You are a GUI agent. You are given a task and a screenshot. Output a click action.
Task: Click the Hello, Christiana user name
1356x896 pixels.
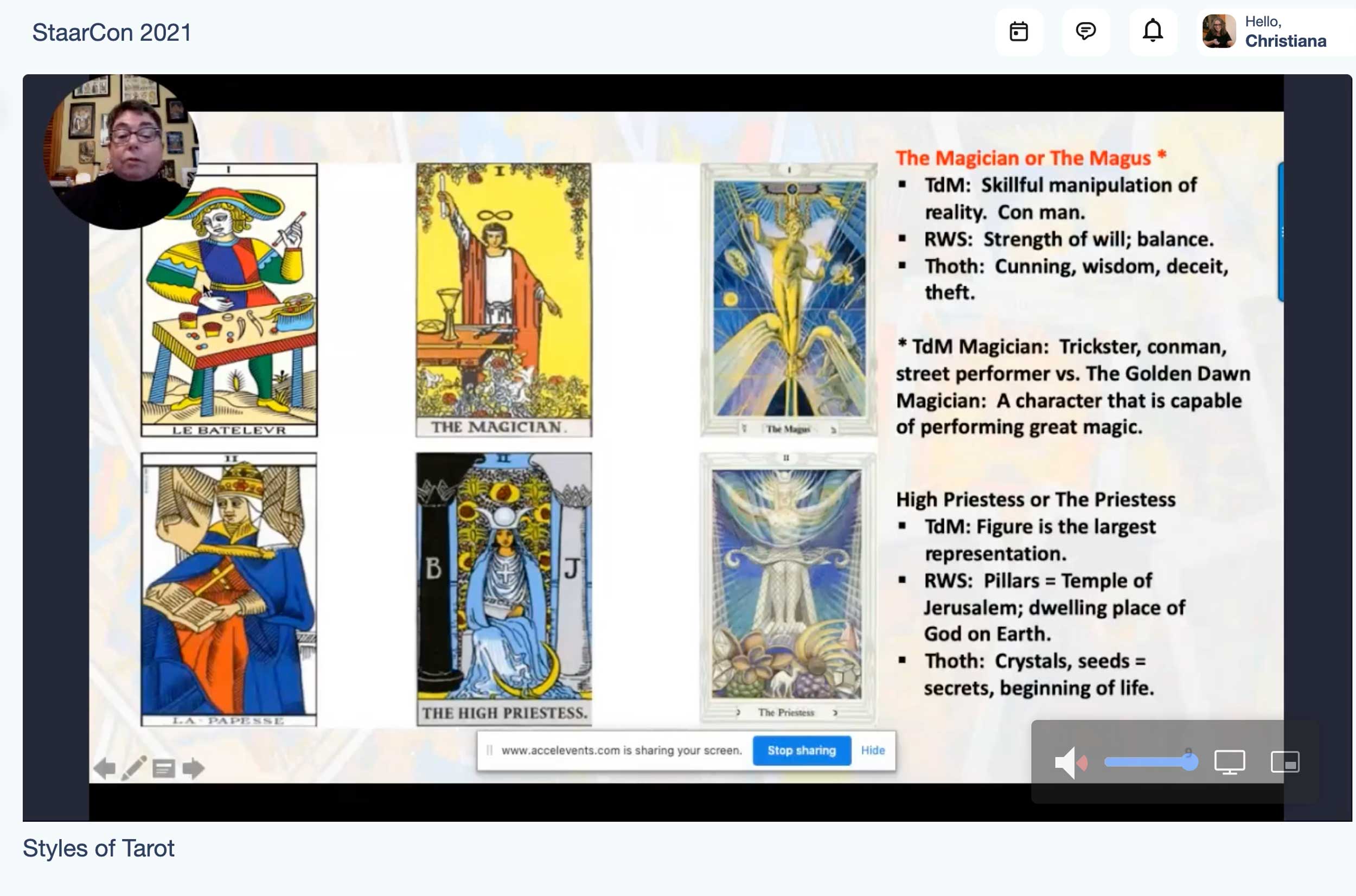click(1285, 41)
